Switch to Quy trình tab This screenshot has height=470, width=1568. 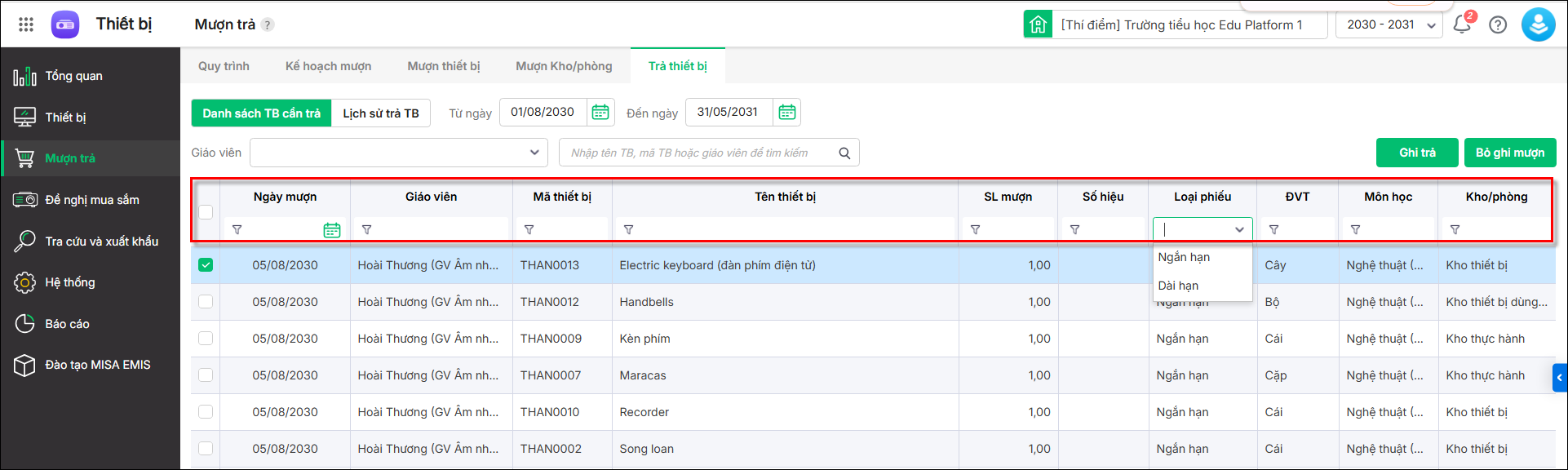[224, 66]
